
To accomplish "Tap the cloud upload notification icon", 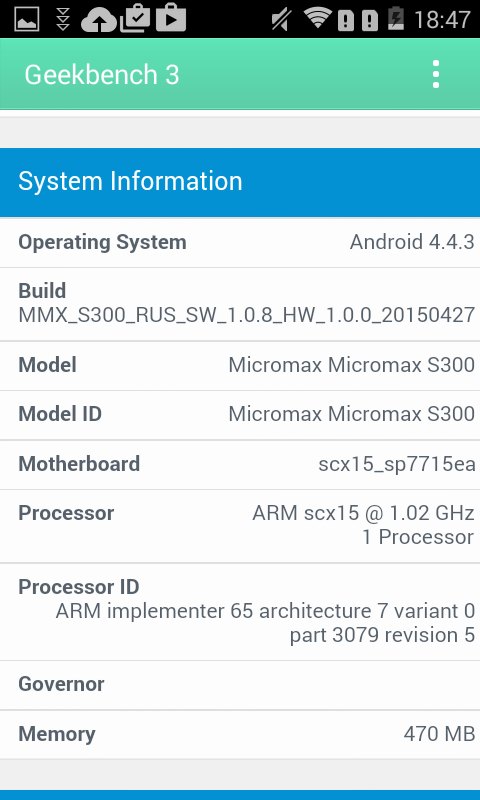I will tap(99, 20).
